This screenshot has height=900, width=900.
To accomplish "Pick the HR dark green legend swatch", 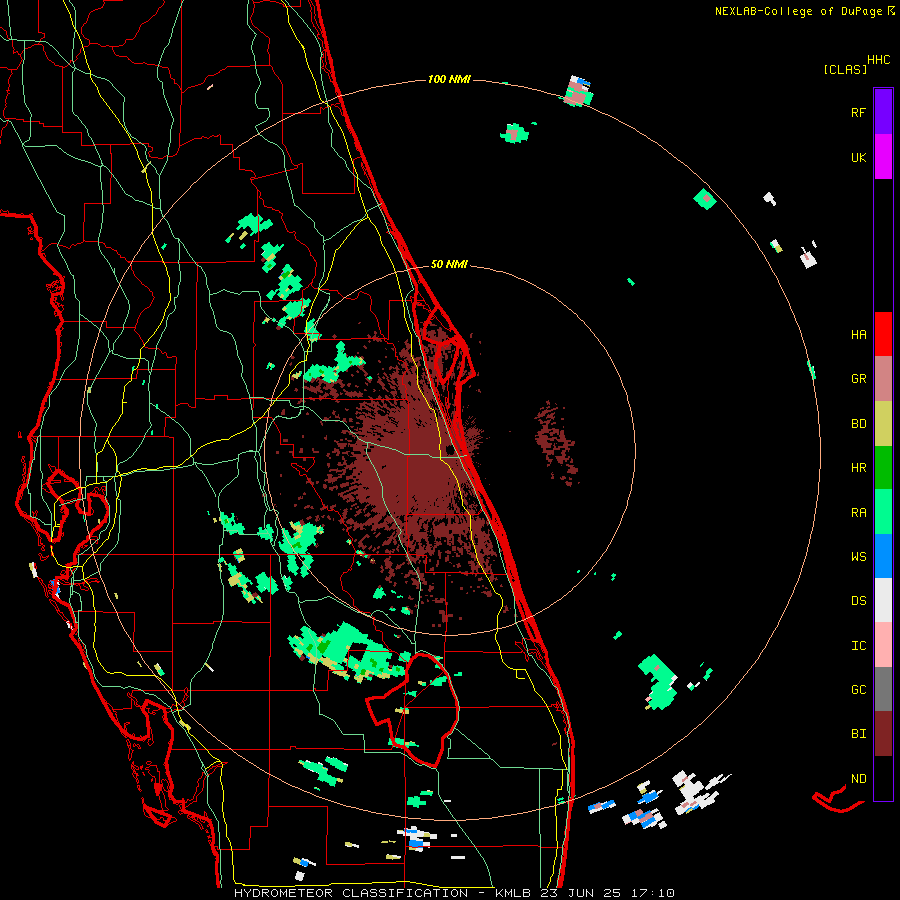I will pos(883,467).
